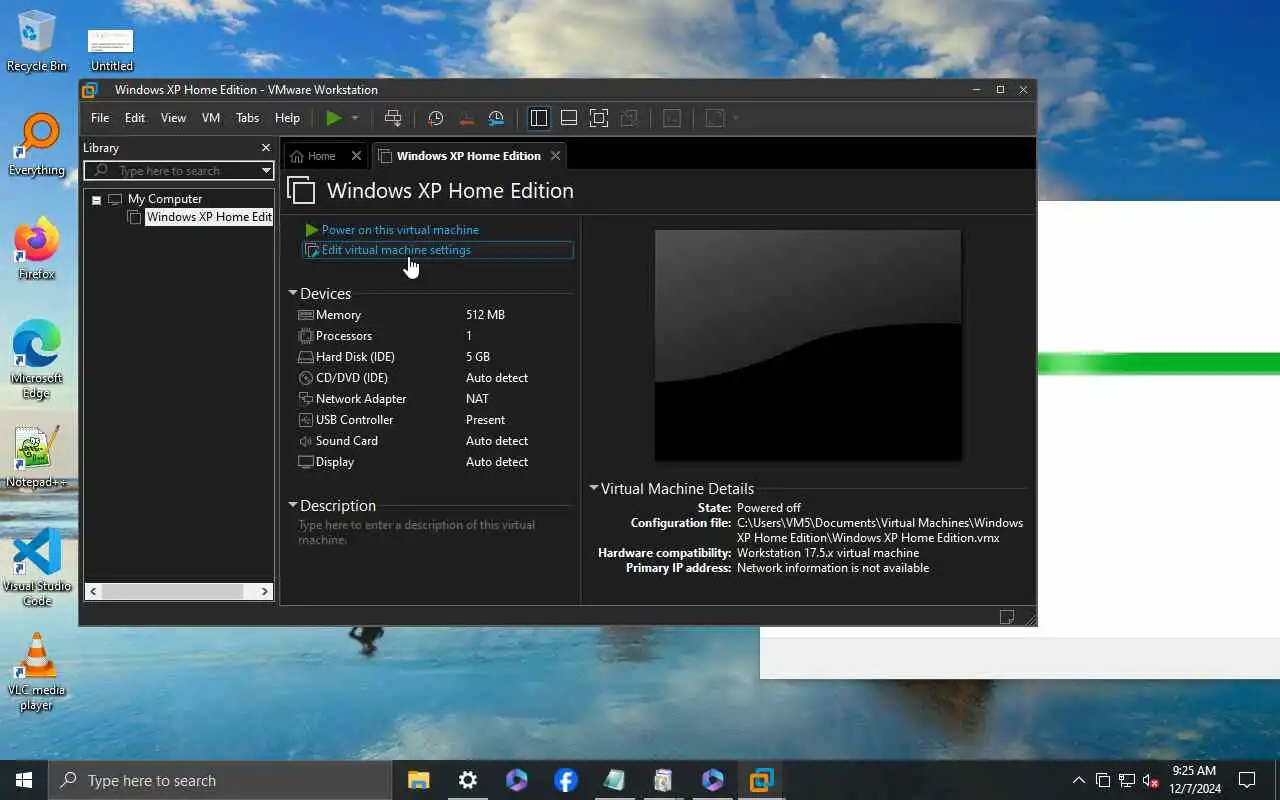Viewport: 1280px width, 800px height.
Task: Select Windows XP Home Edition in library tree
Action: tap(209, 217)
